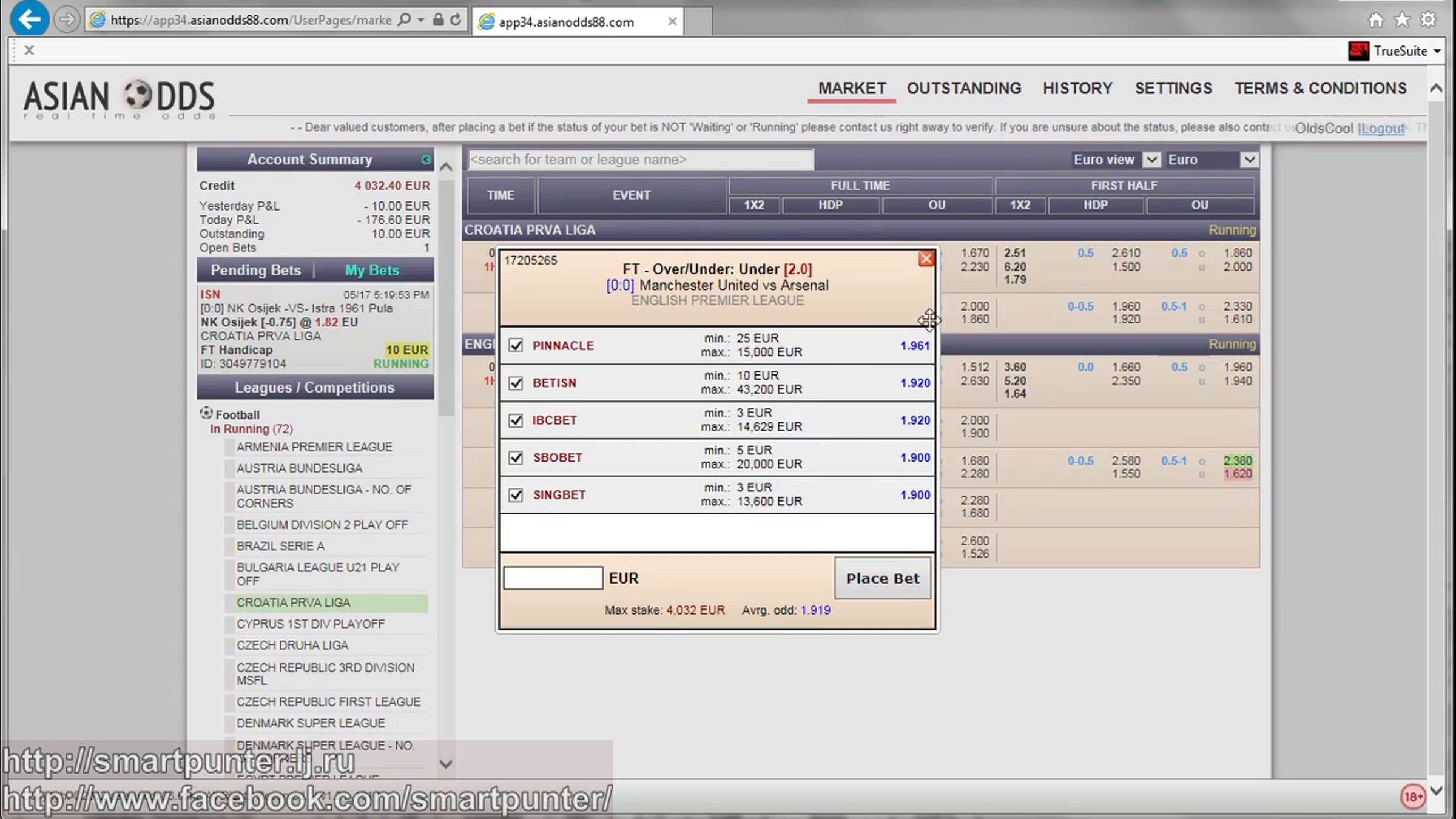The height and width of the screenshot is (819, 1456).
Task: Click the team or league search field
Action: [641, 160]
